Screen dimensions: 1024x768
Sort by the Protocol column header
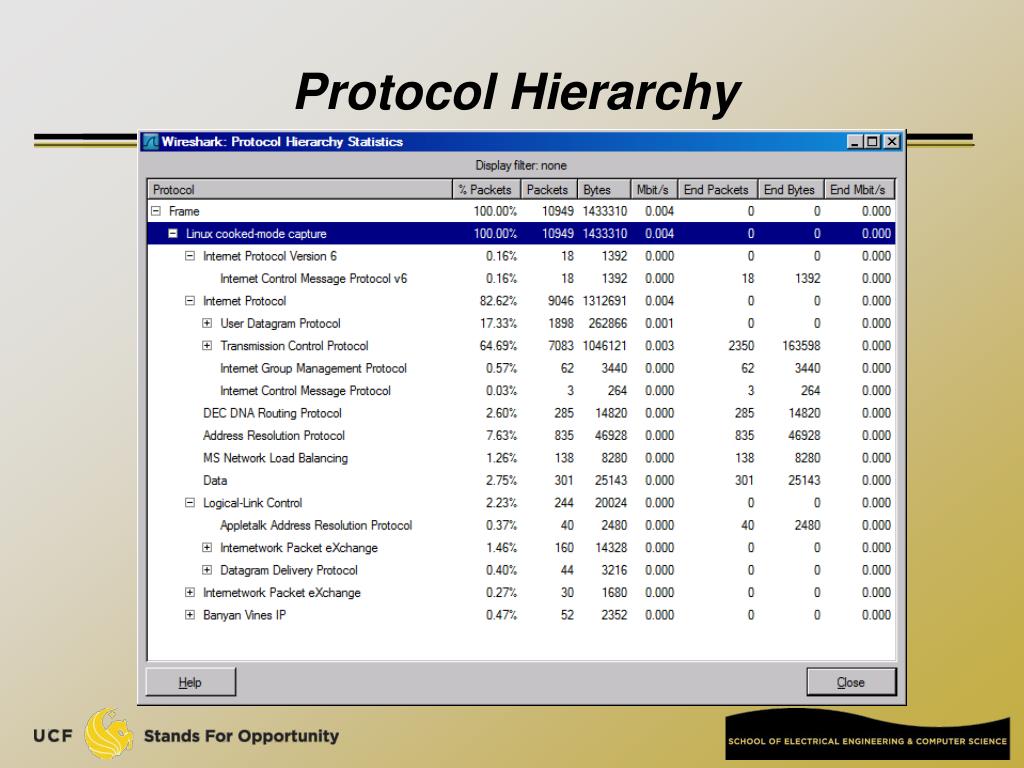[x=299, y=189]
